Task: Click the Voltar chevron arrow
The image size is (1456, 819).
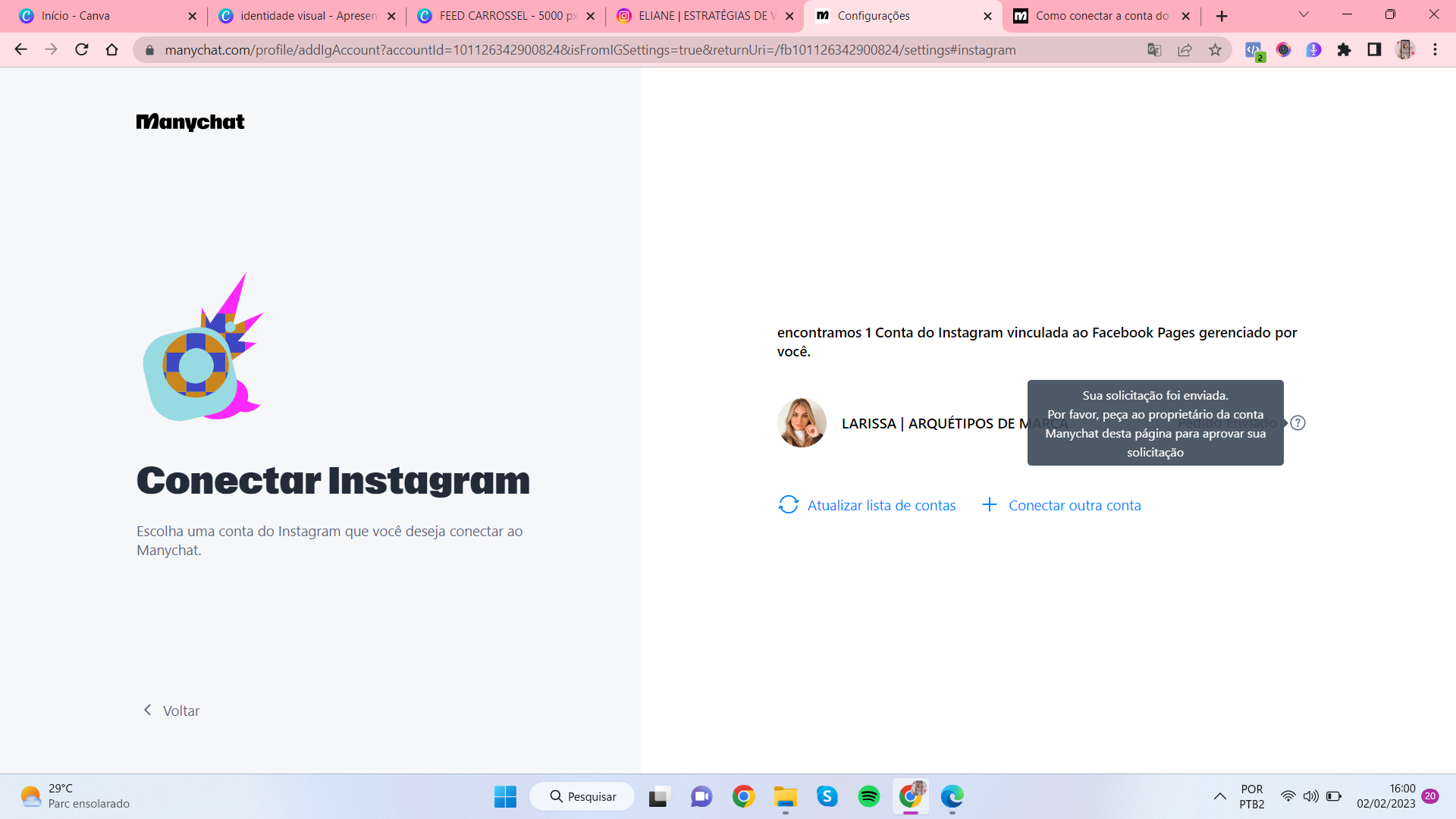Action: pos(148,710)
